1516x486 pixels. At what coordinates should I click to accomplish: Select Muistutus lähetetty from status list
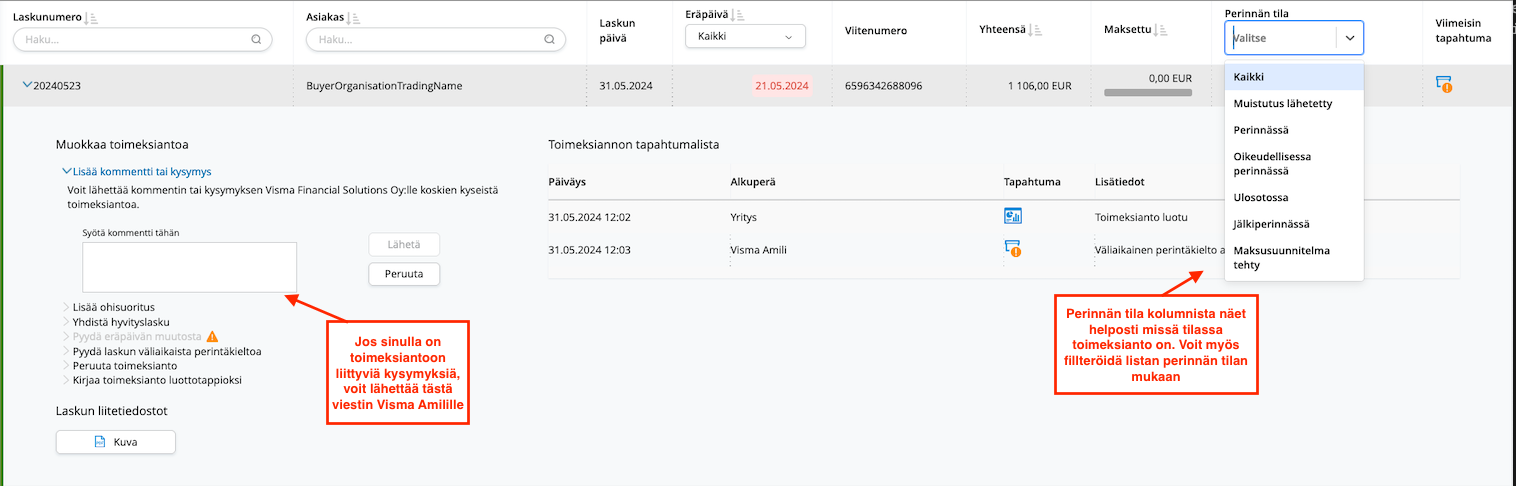click(1282, 103)
